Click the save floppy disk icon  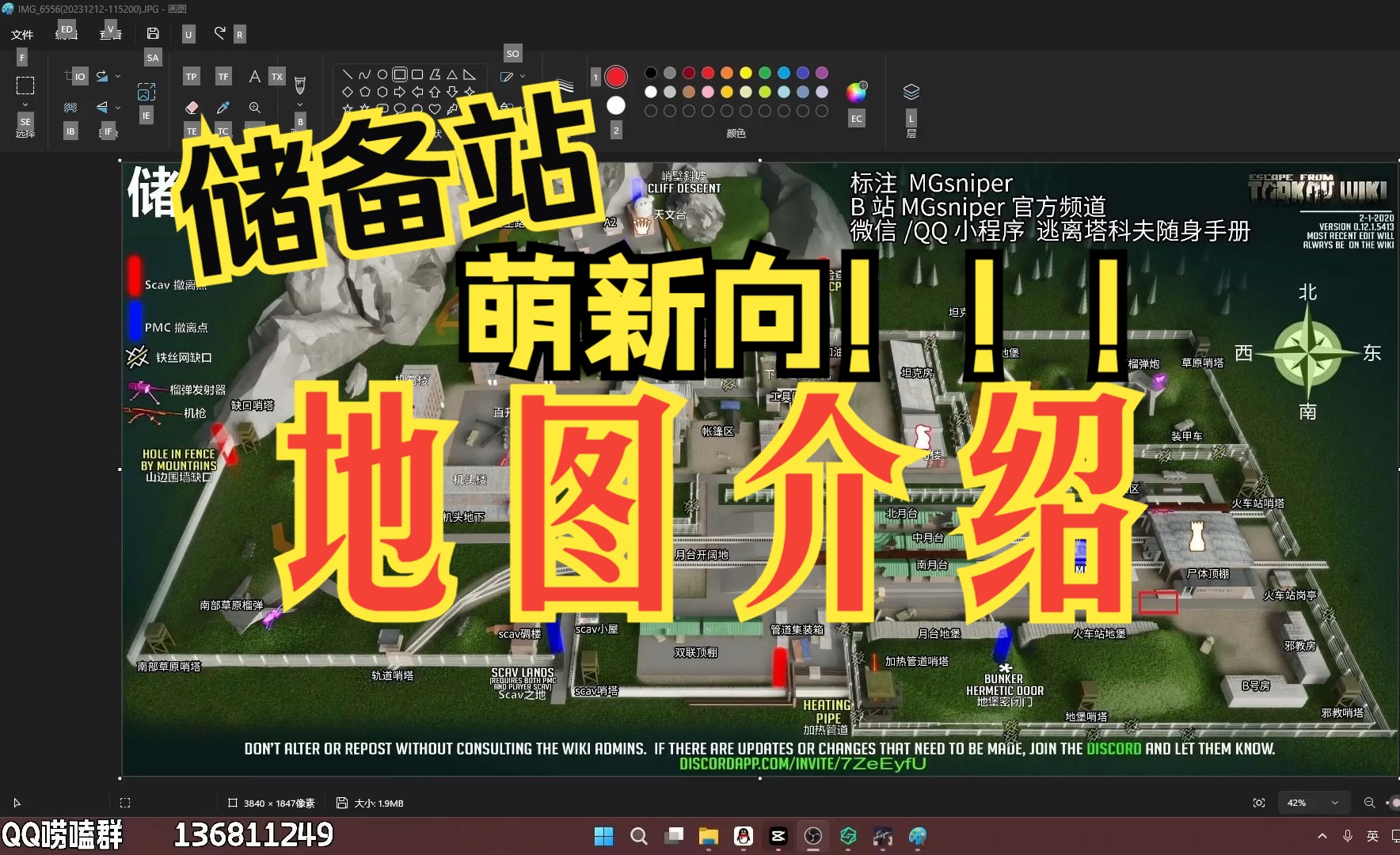tap(153, 33)
